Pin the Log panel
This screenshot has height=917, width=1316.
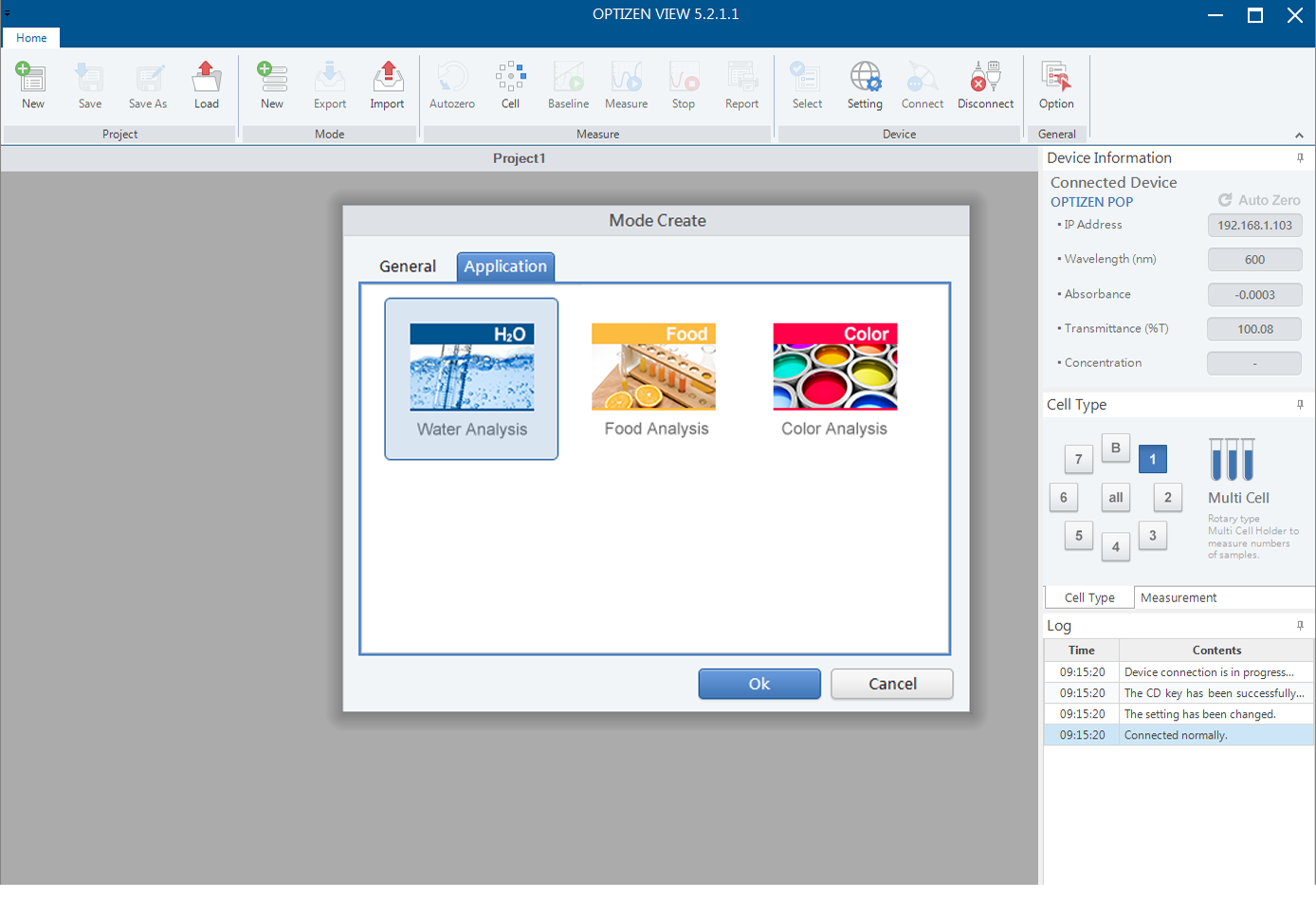[1300, 625]
